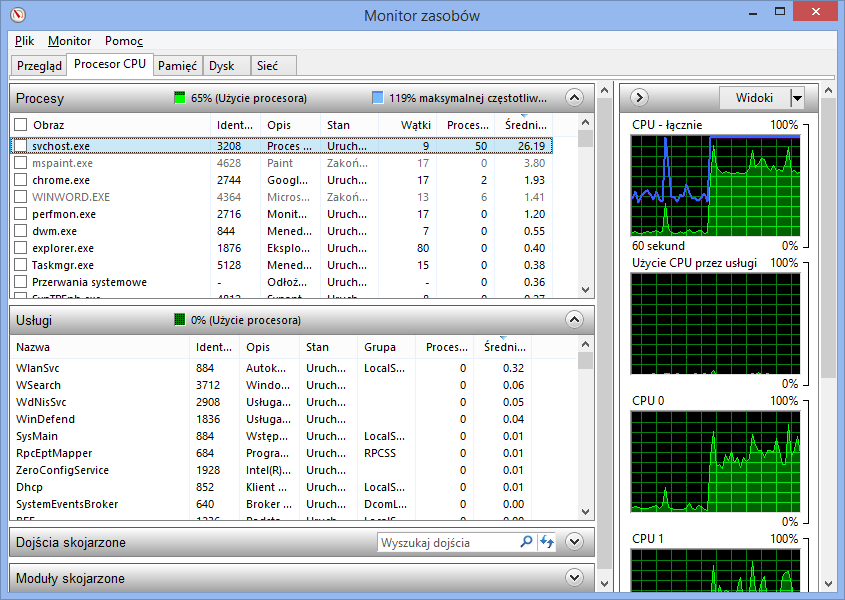This screenshot has width=845, height=600.
Task: Select the Procesor CPU tab
Action: click(110, 64)
